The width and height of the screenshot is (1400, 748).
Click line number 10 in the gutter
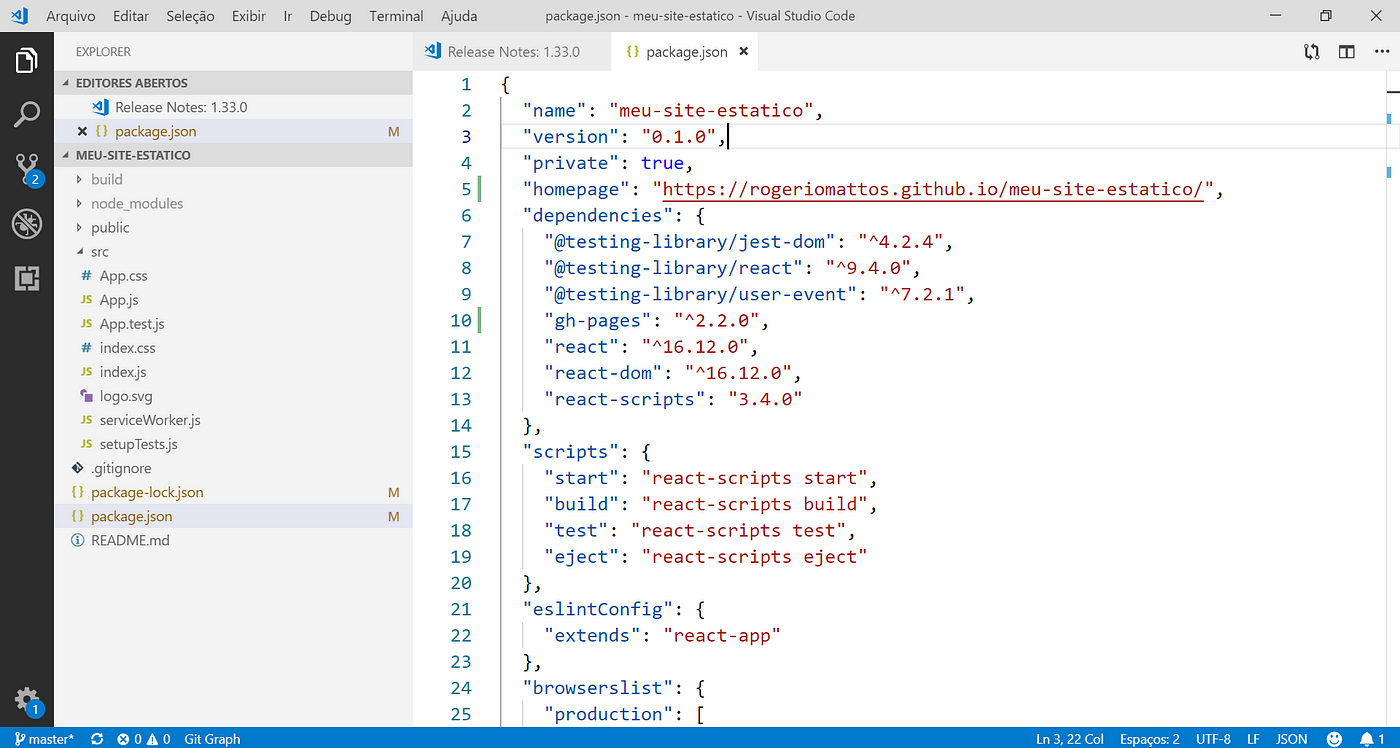point(460,320)
